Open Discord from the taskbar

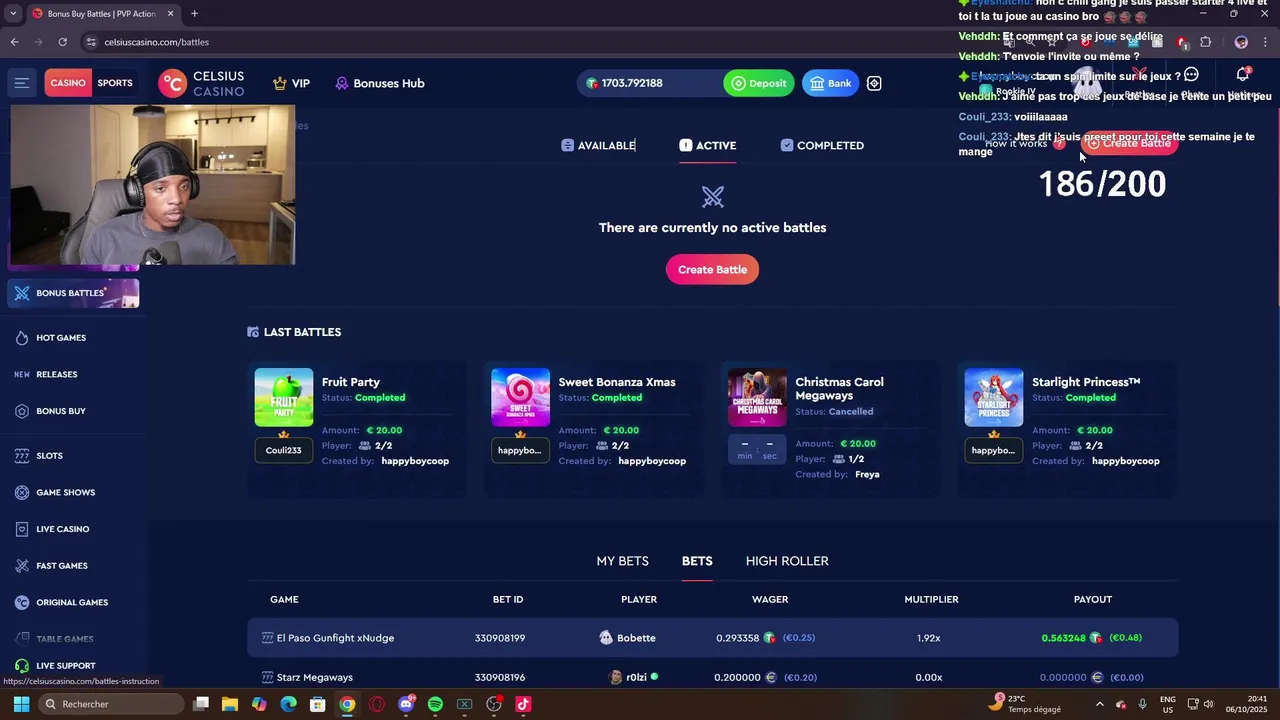[x=406, y=704]
